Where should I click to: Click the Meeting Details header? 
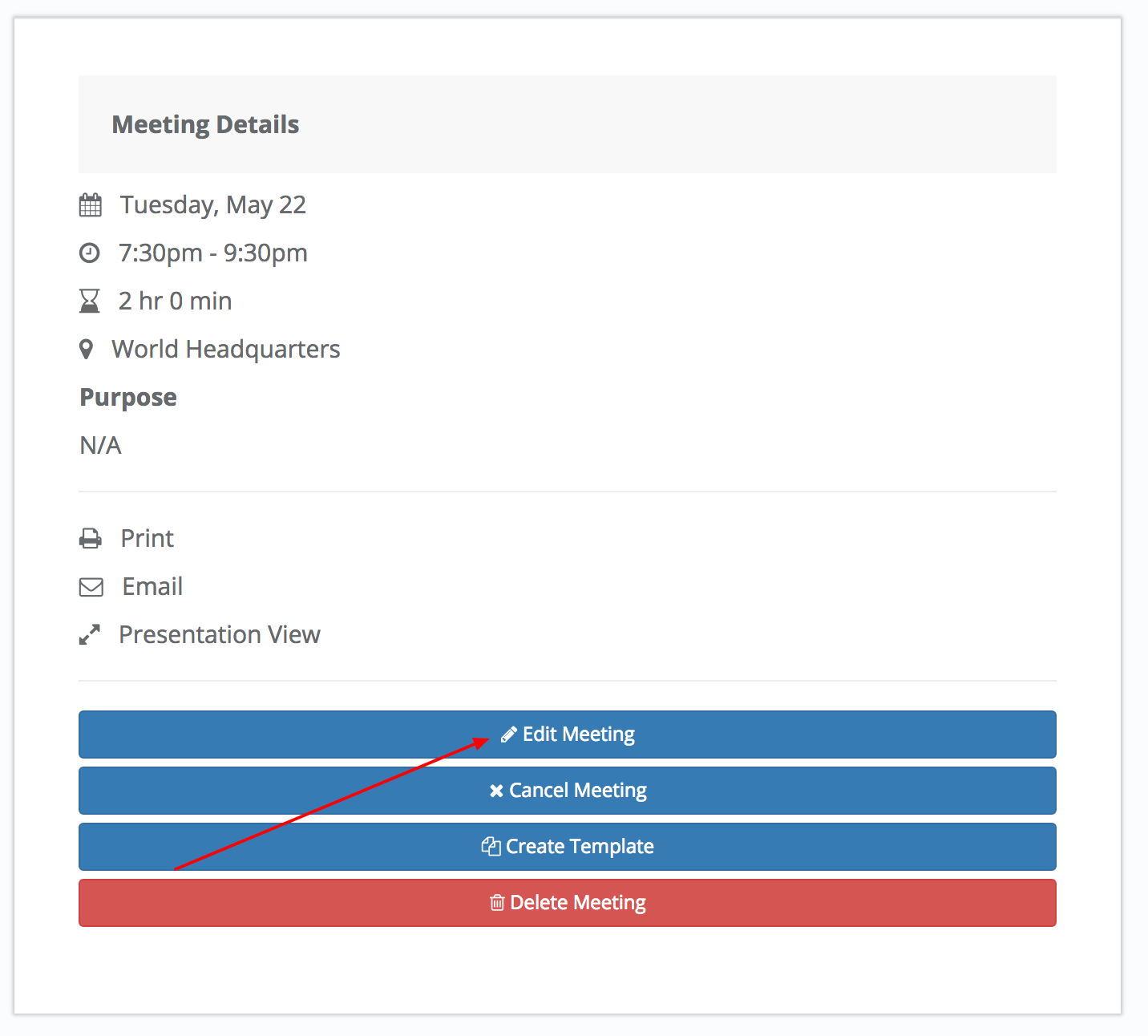tap(205, 124)
